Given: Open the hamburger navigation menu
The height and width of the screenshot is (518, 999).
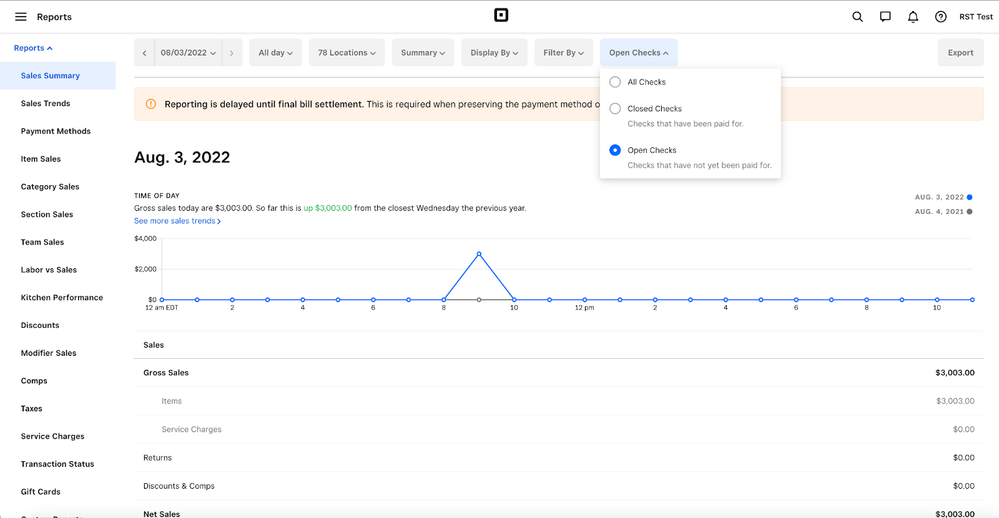Looking at the screenshot, I should pyautogui.click(x=20, y=17).
